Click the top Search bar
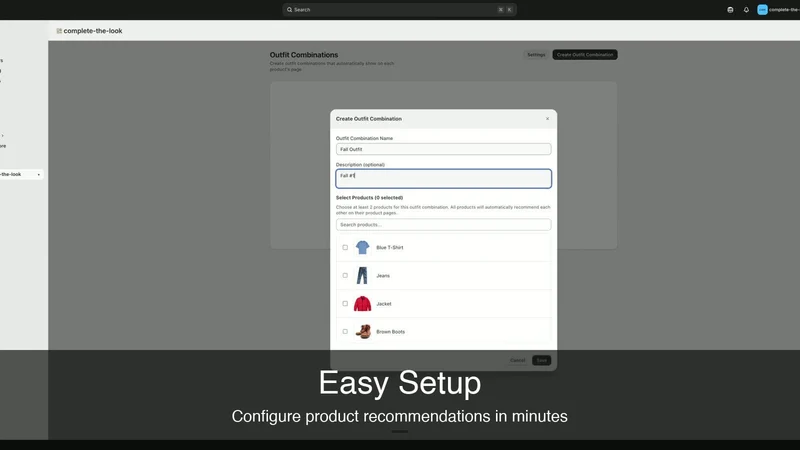This screenshot has width=800, height=450. point(399,10)
